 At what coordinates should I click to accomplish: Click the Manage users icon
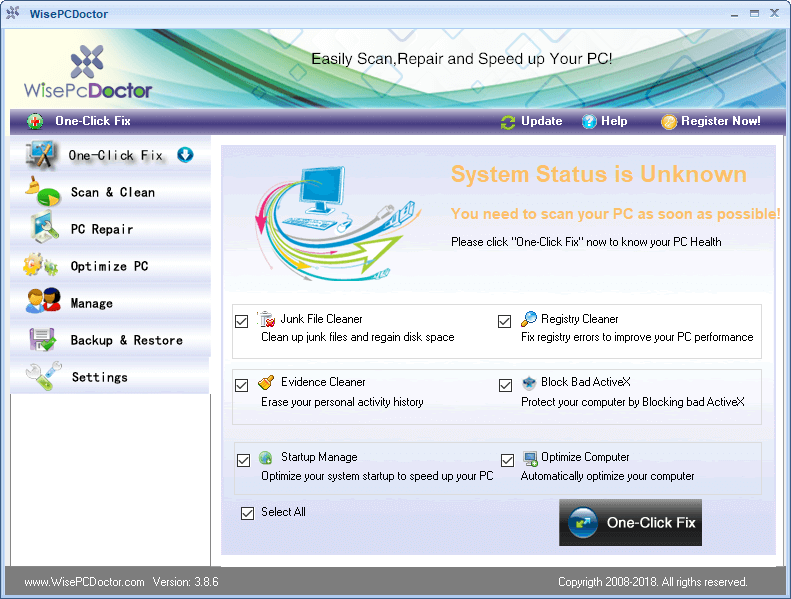[43, 301]
